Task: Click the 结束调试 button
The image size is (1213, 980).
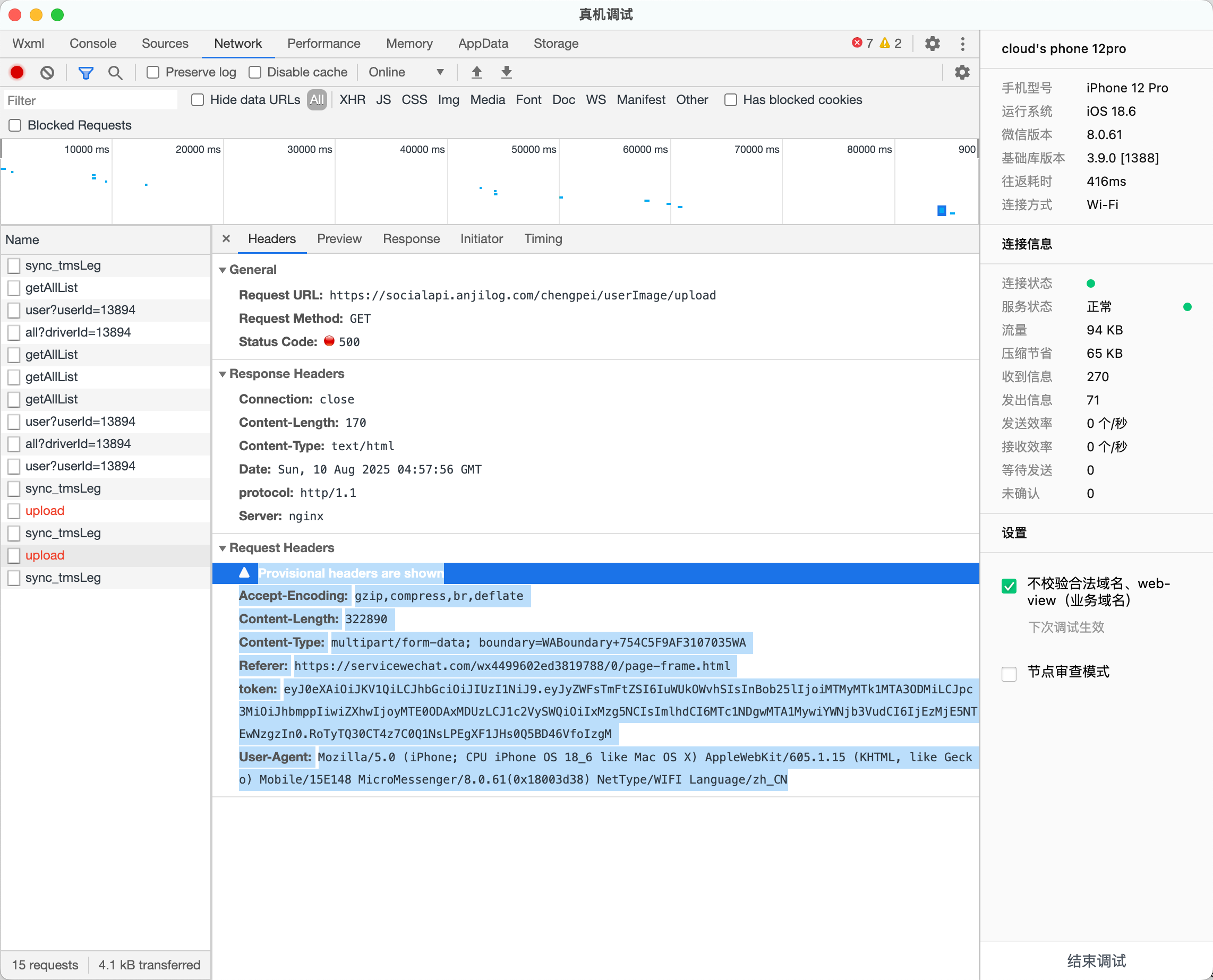Action: tap(1096, 961)
